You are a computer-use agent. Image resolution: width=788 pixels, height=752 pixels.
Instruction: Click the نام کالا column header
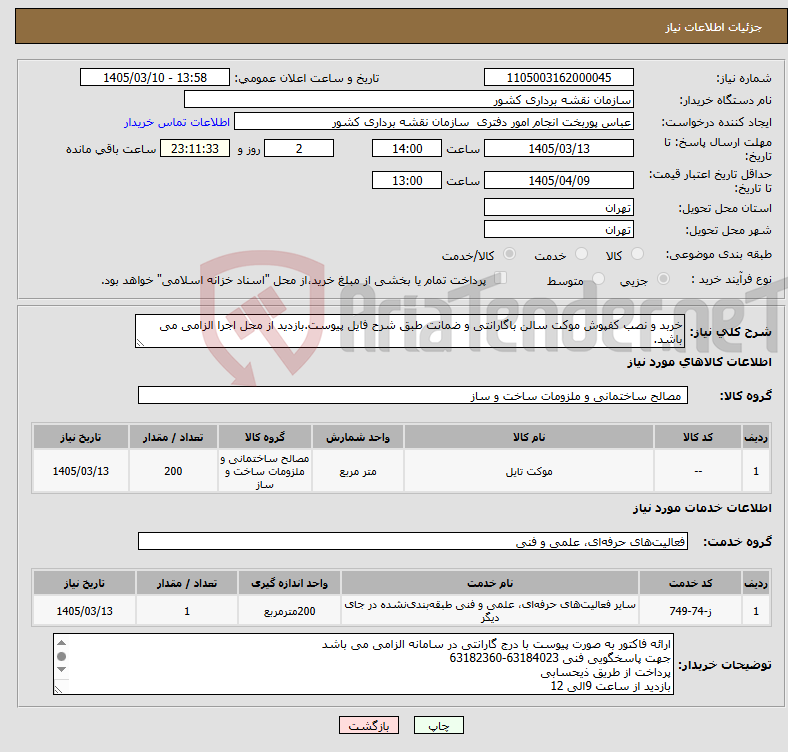[x=529, y=437]
